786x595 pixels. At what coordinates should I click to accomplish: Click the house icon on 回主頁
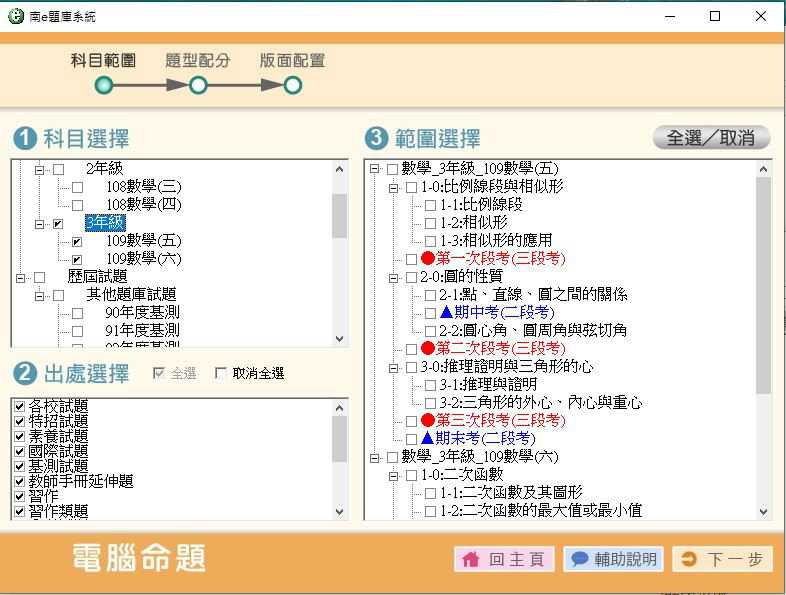point(470,559)
